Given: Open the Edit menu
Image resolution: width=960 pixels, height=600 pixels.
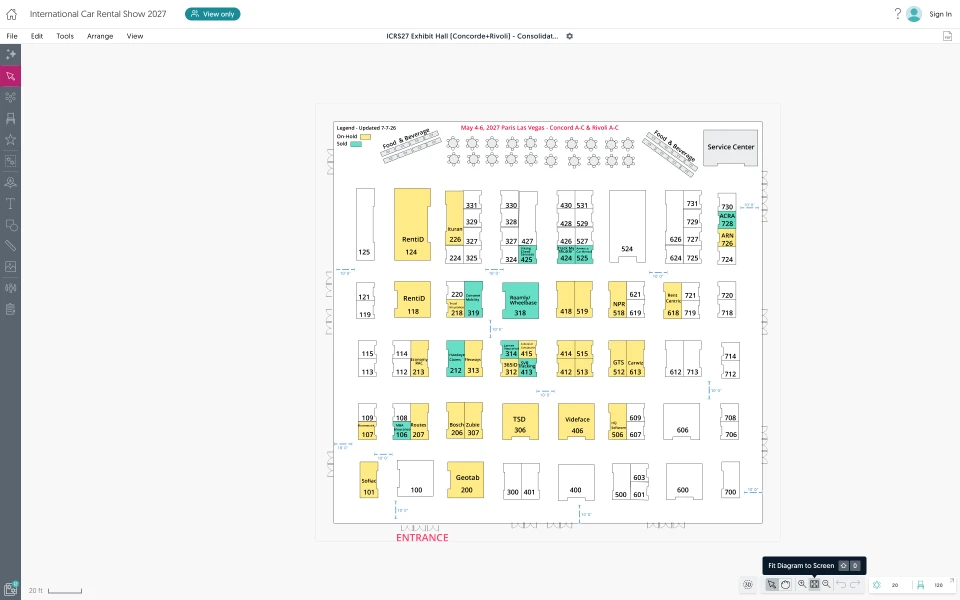Looking at the screenshot, I should (x=37, y=36).
